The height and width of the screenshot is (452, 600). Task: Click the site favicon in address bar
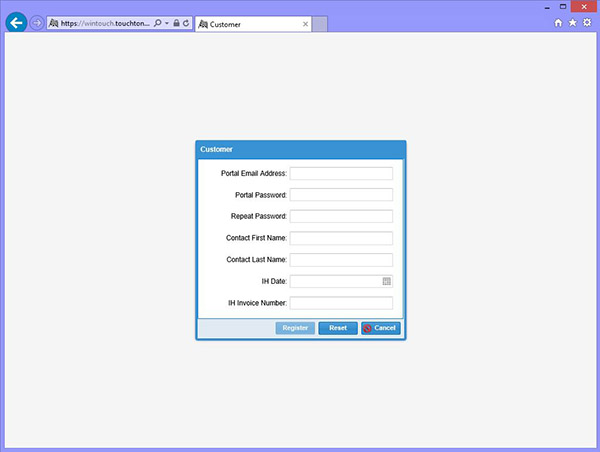54,23
